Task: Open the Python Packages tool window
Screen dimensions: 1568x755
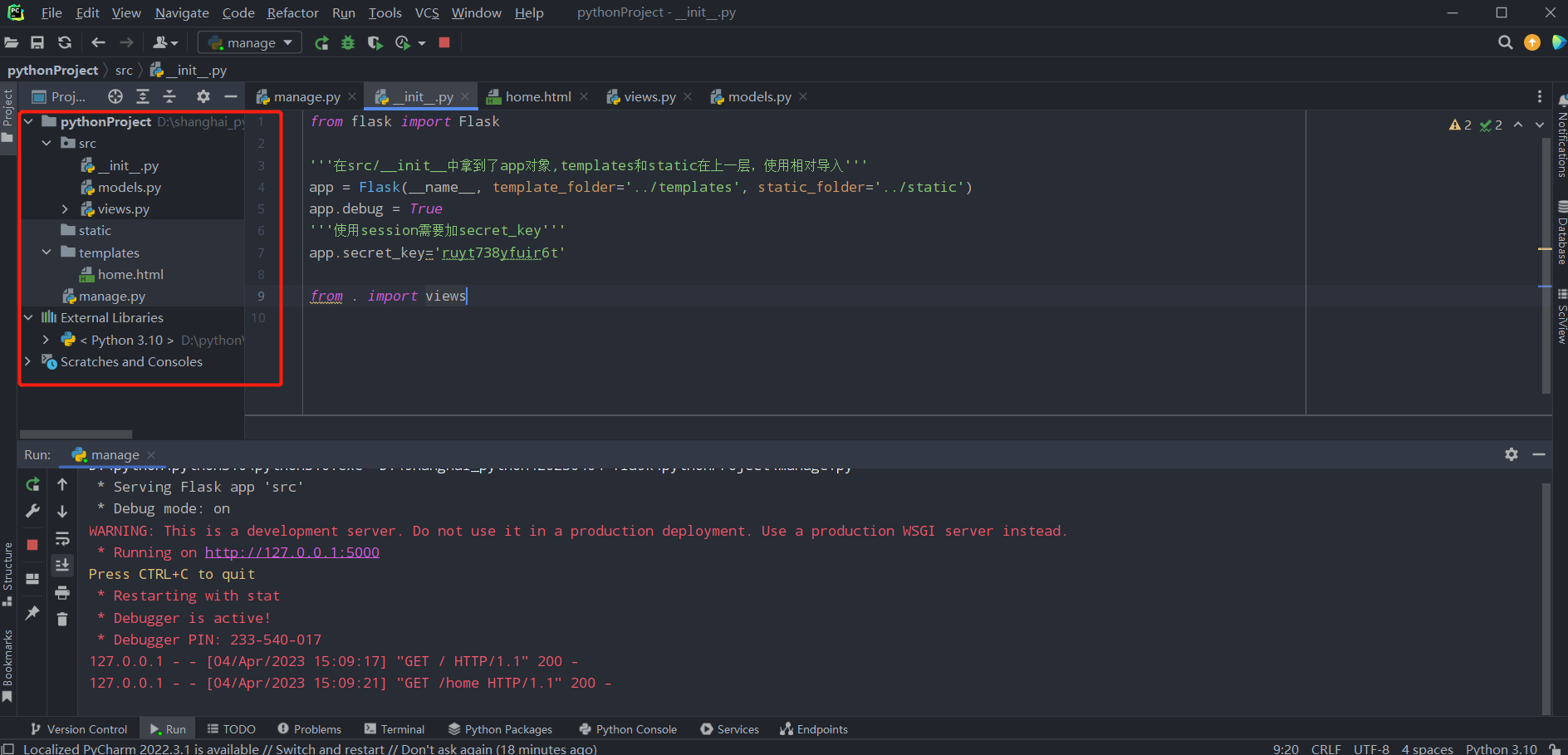Action: (500, 729)
